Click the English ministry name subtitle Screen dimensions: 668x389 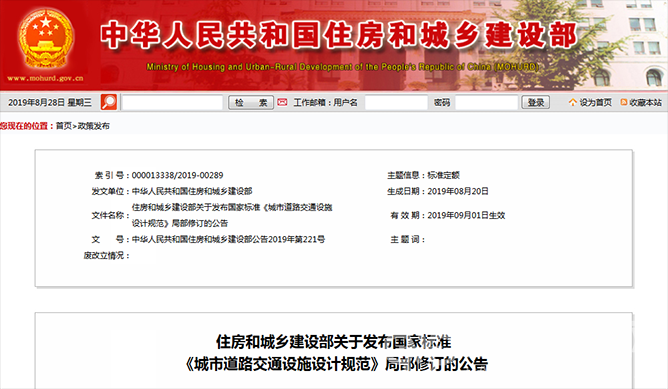click(343, 67)
